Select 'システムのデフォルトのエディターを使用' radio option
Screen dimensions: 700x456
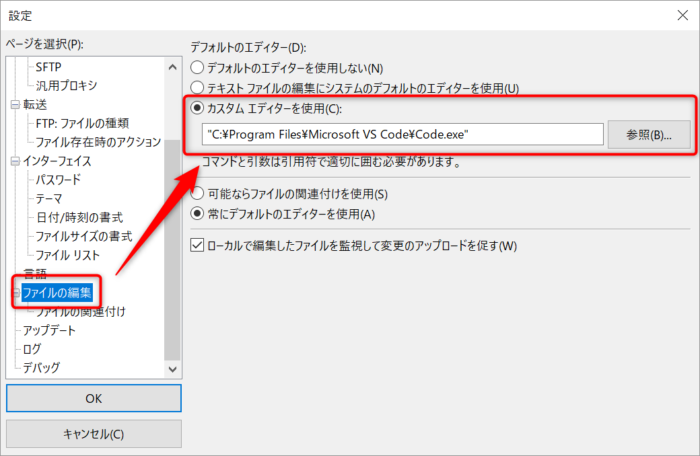[x=197, y=88]
